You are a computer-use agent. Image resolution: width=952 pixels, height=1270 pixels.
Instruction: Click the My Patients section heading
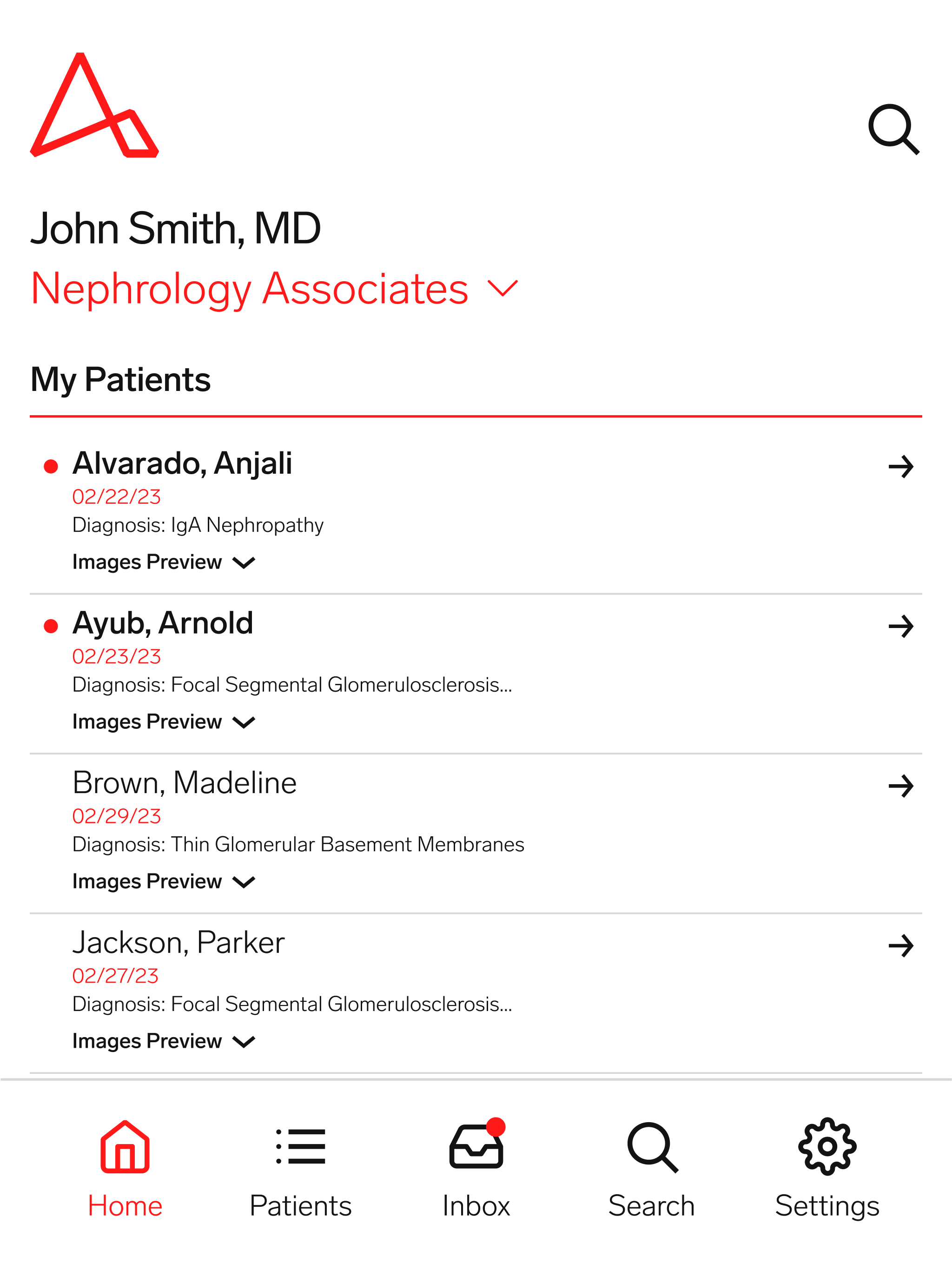tap(120, 379)
